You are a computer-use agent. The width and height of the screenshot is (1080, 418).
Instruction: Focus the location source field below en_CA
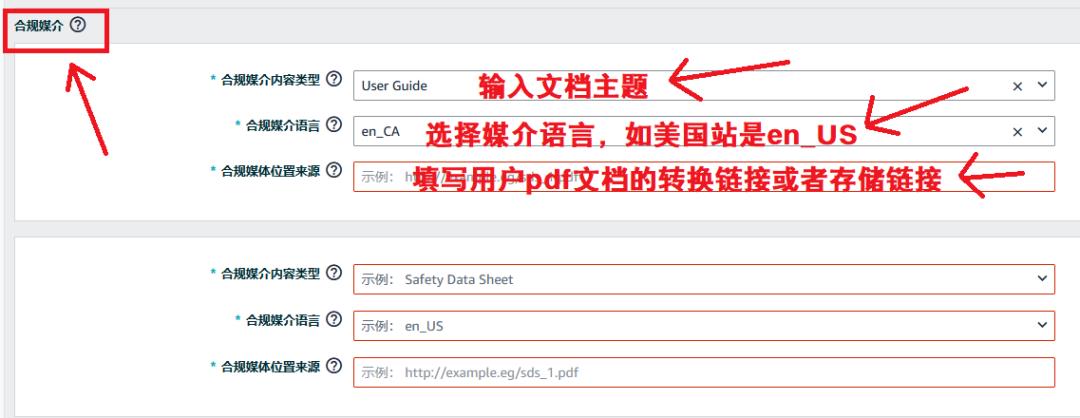tap(704, 176)
